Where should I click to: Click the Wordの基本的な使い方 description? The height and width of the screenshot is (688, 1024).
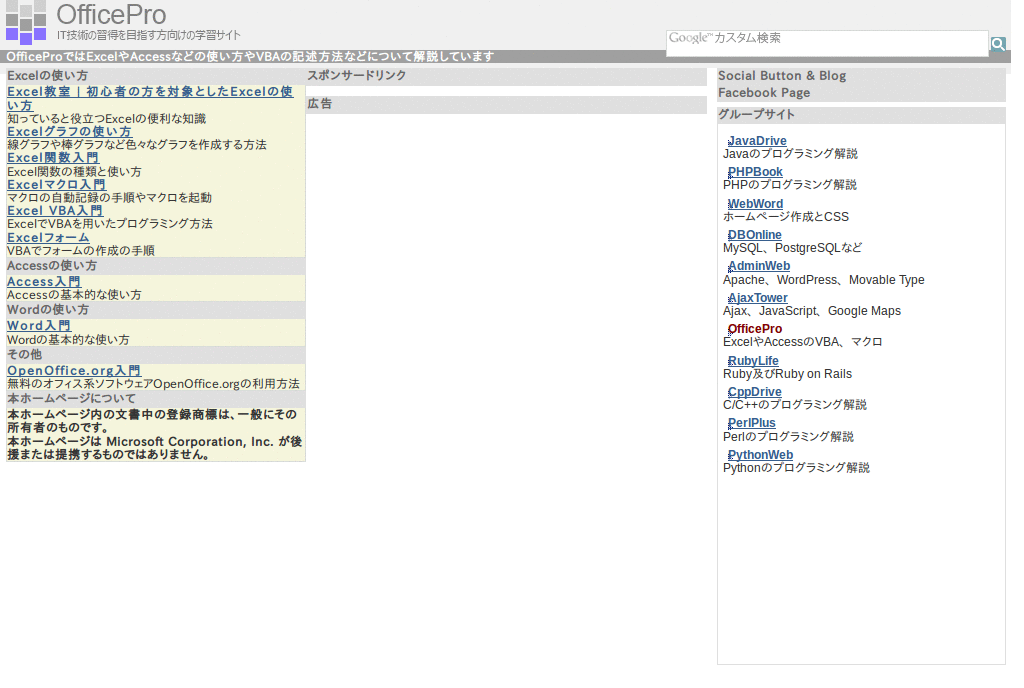click(x=68, y=339)
